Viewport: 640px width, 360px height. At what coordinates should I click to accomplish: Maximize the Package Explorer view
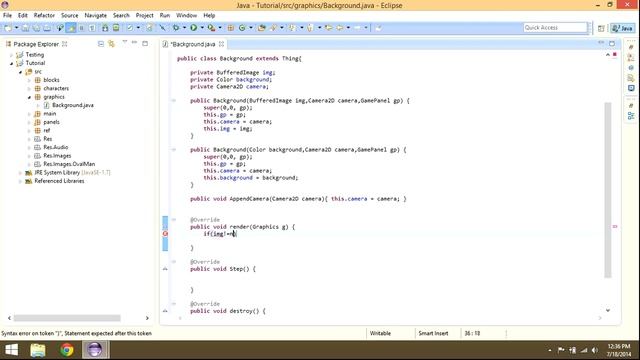click(145, 43)
